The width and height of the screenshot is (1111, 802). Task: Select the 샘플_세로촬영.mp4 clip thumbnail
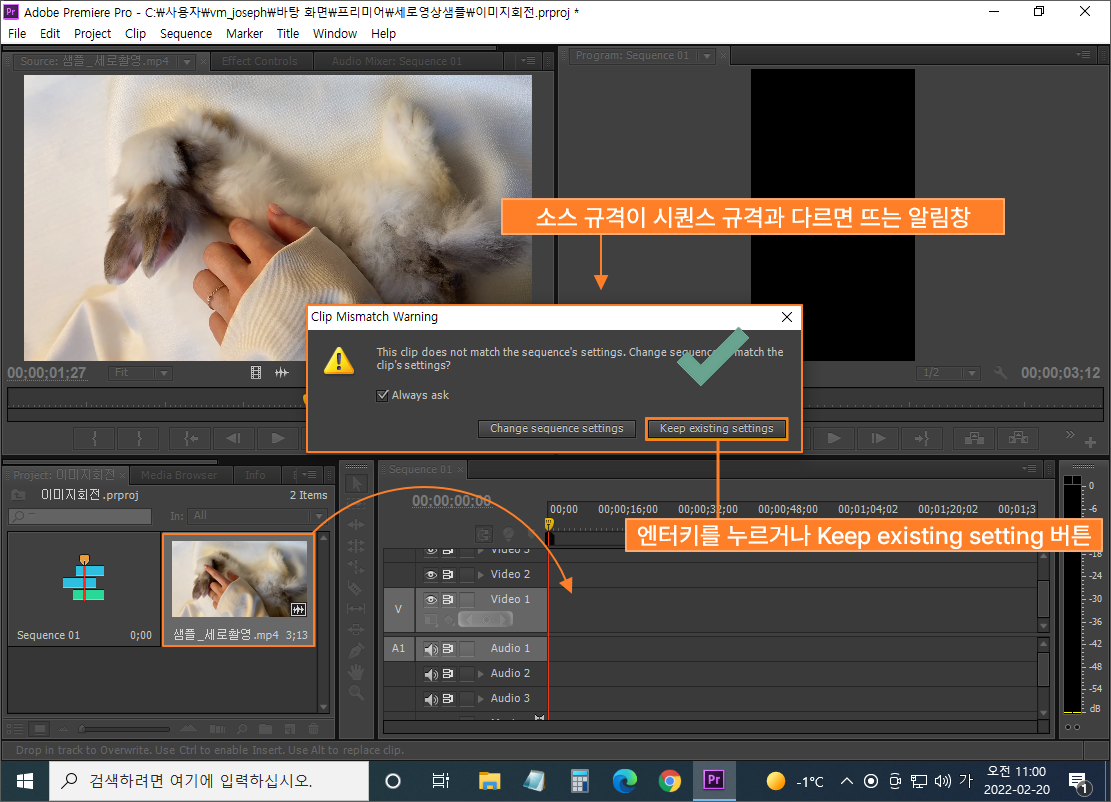pos(239,580)
